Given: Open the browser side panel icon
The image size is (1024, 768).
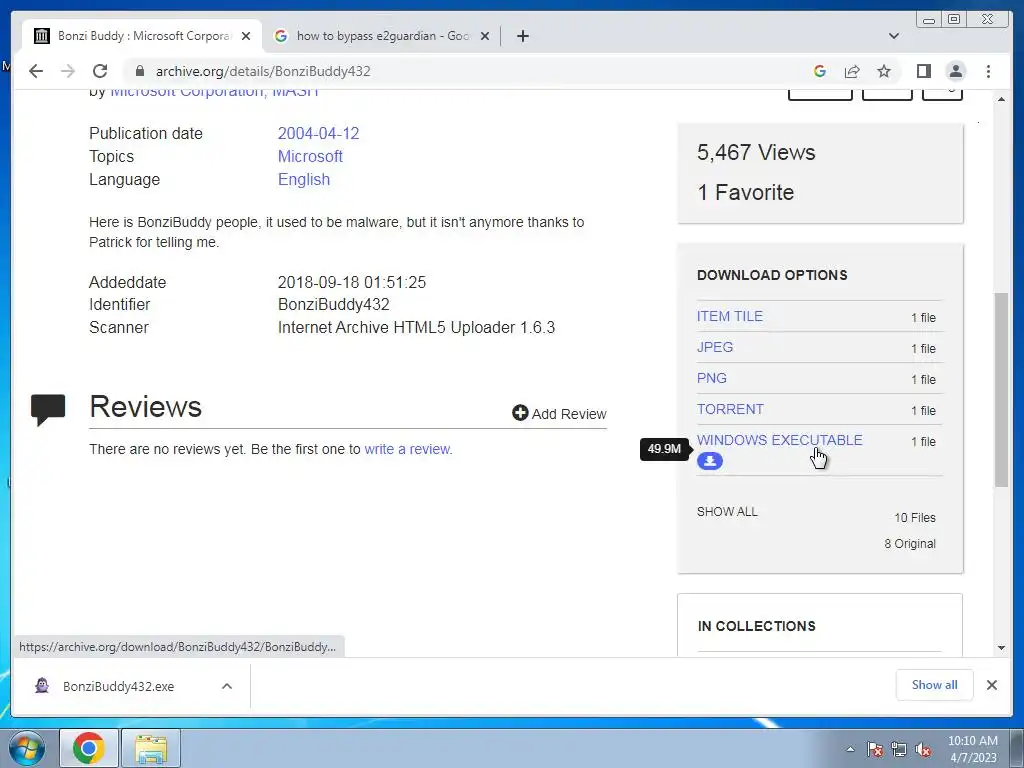Looking at the screenshot, I should 923,71.
